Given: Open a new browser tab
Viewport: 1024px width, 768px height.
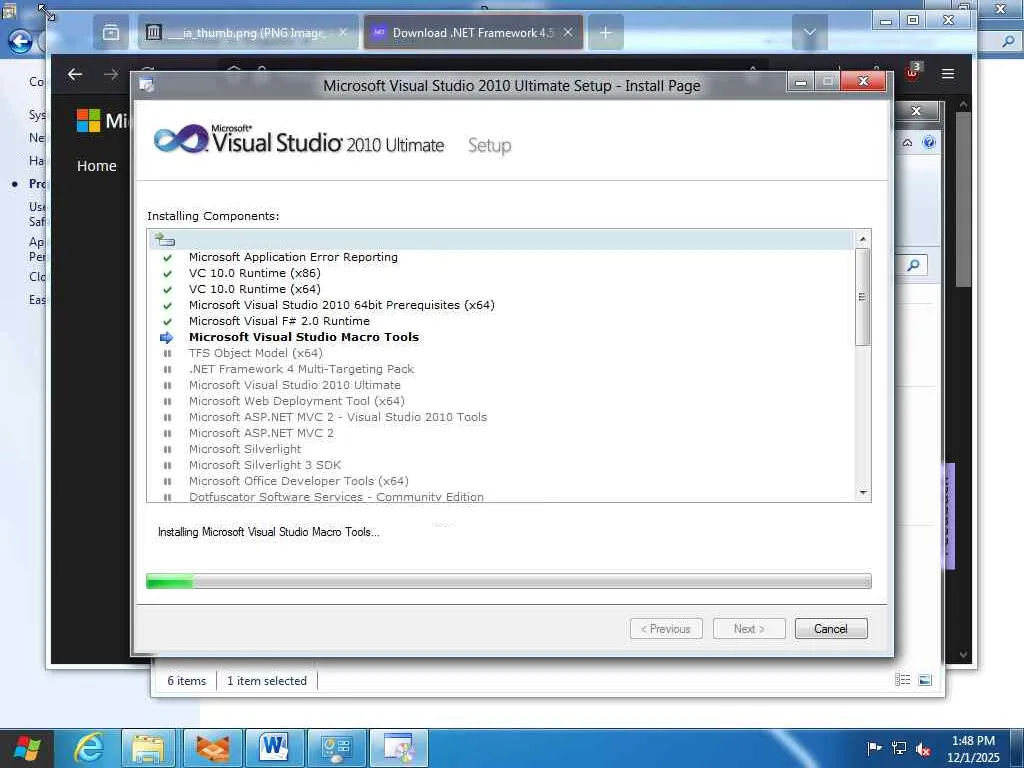Looking at the screenshot, I should coord(605,33).
